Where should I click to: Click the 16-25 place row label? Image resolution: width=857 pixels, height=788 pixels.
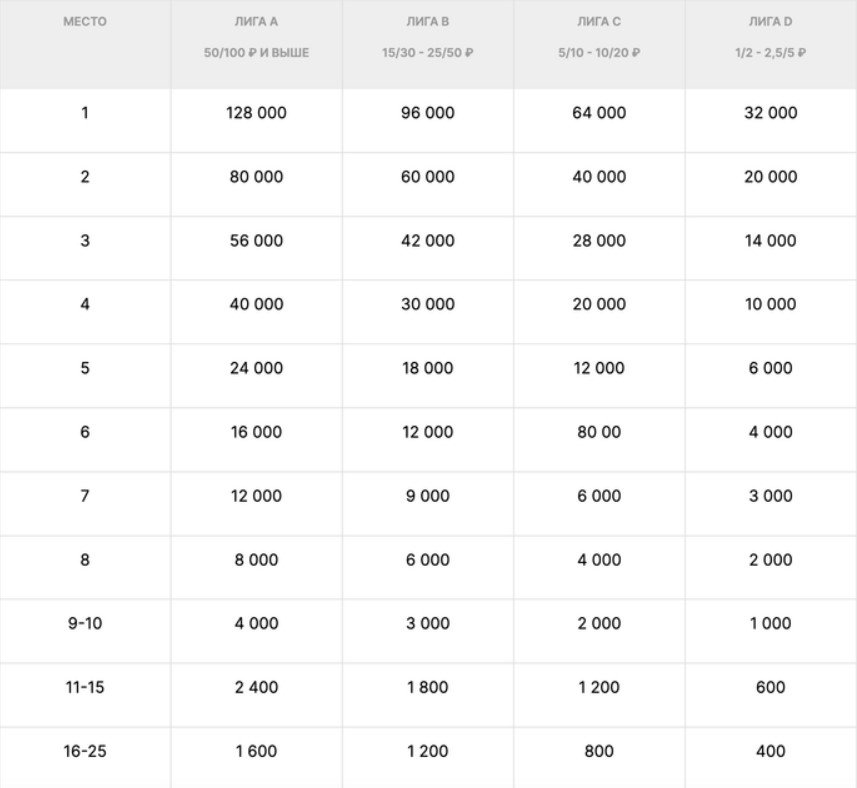tap(84, 751)
